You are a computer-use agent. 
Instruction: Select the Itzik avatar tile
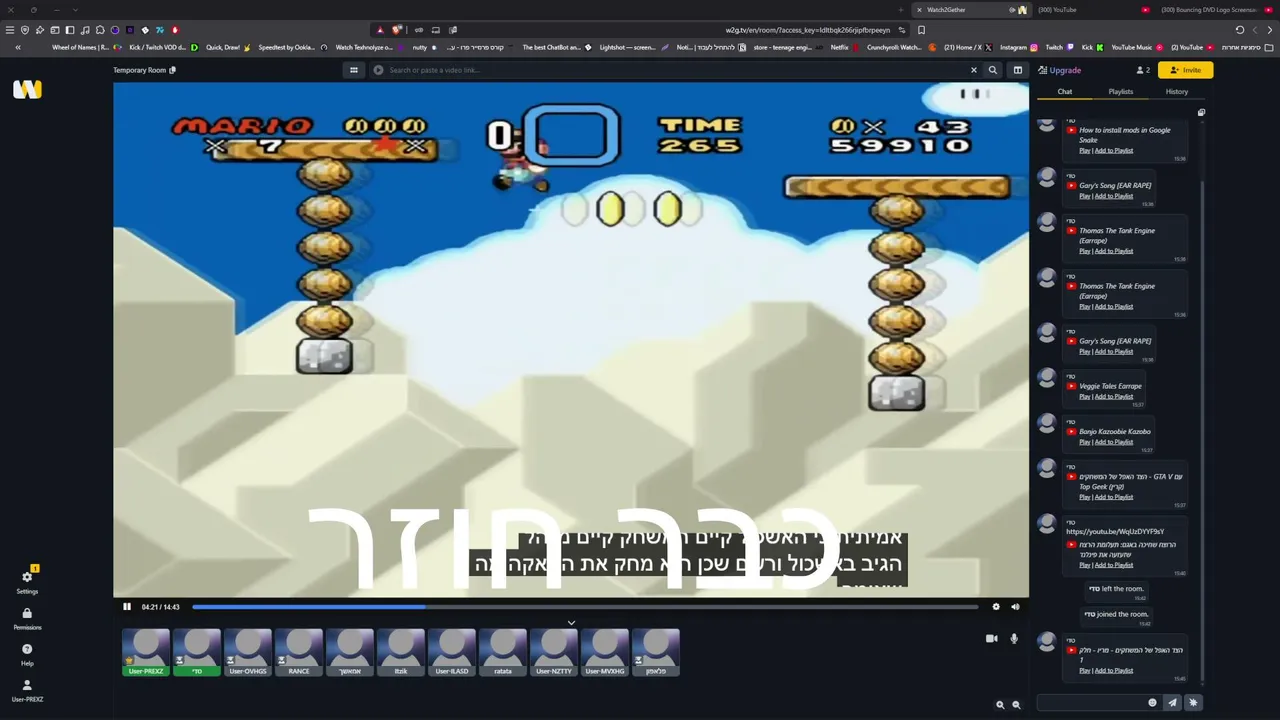(x=401, y=652)
